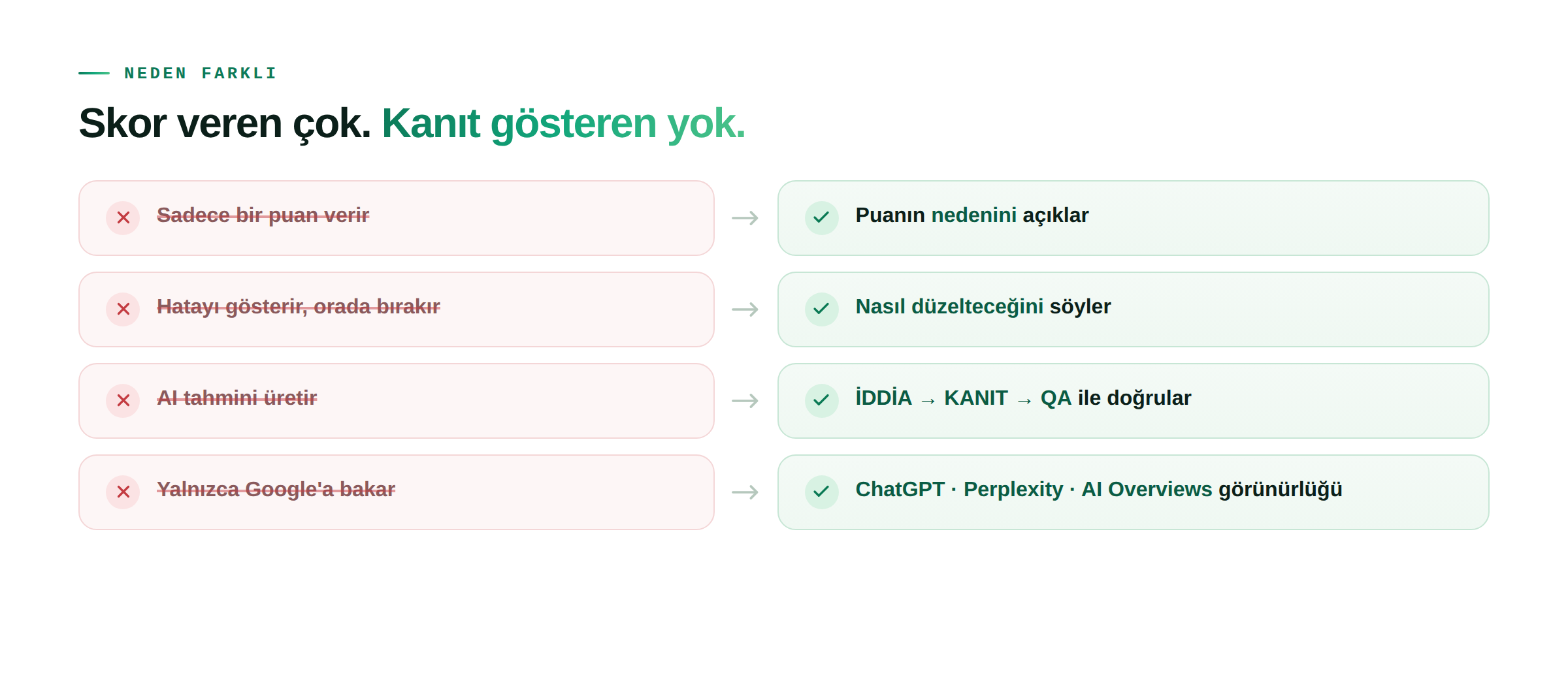This screenshot has height=679, width=1568.
Task: Click the red X icon beside 'Yalnızca Google'a bakar'
Action: coord(123,492)
